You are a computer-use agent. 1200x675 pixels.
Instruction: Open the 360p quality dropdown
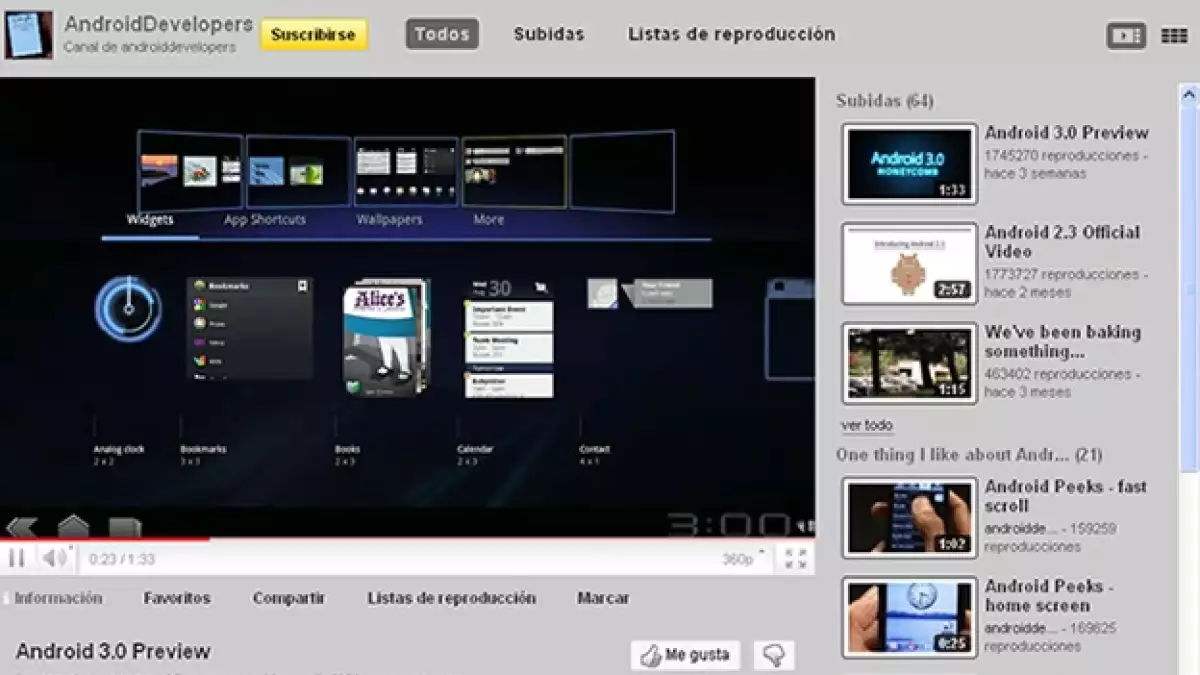743,559
